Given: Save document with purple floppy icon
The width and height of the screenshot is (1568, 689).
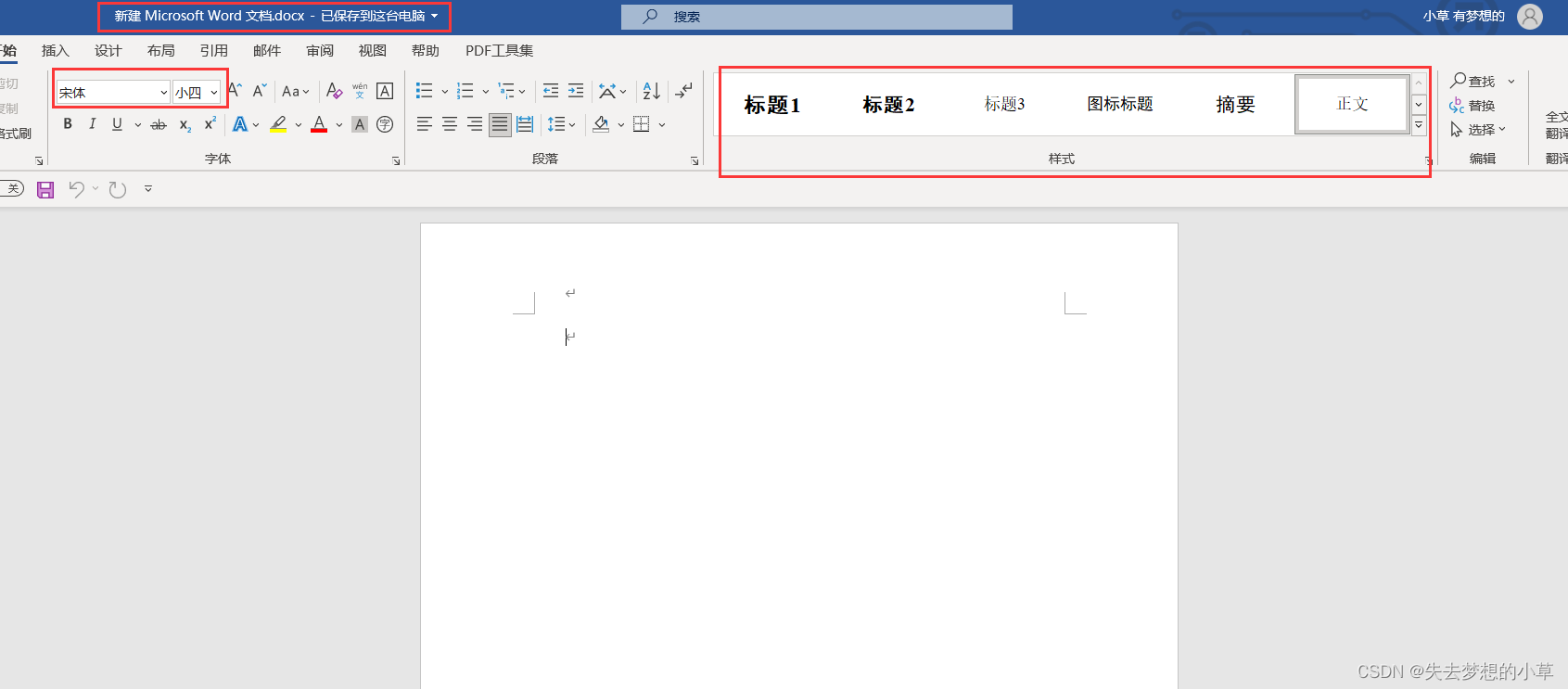Looking at the screenshot, I should pyautogui.click(x=45, y=190).
